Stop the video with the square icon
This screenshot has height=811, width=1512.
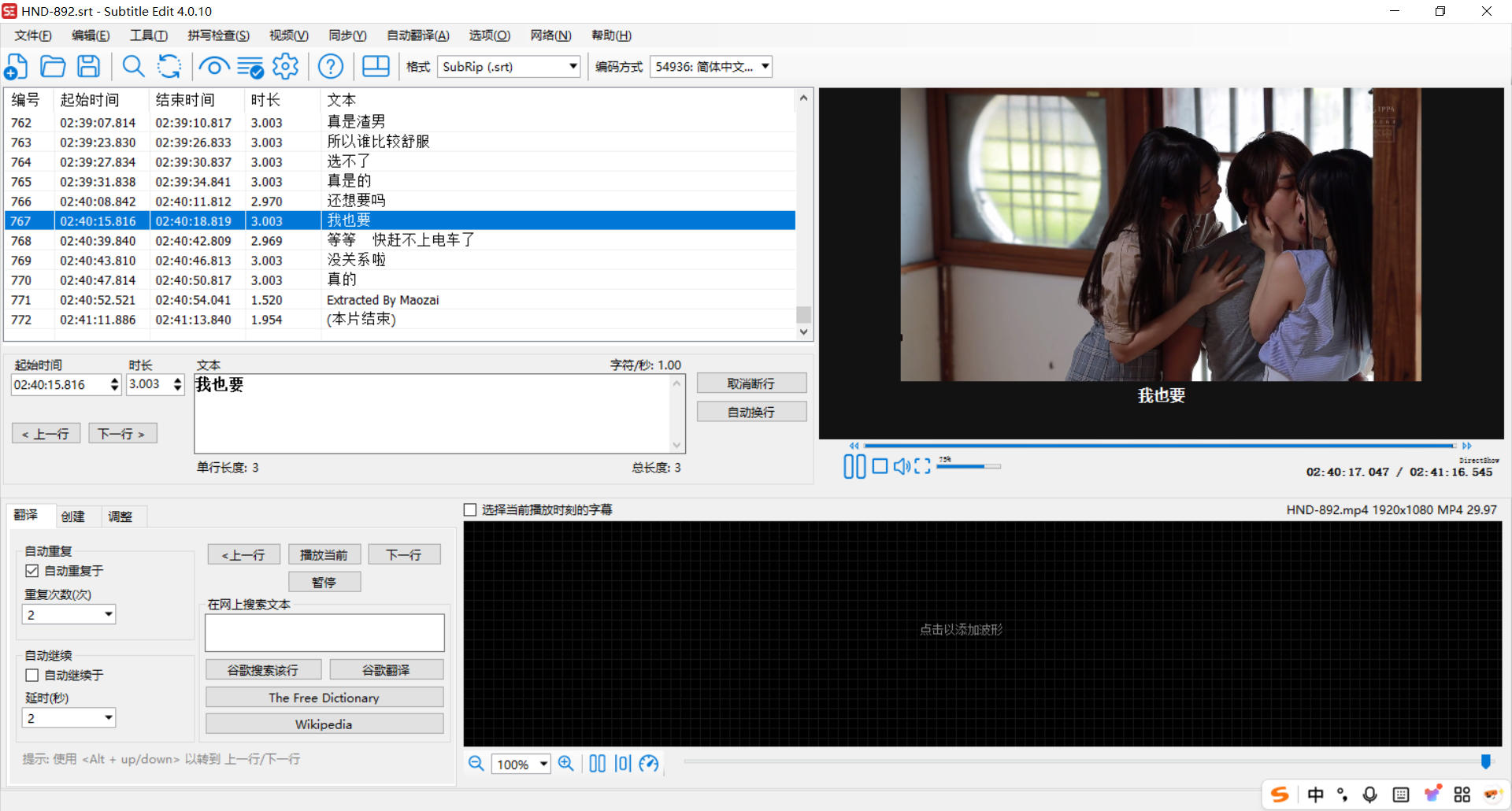point(880,466)
